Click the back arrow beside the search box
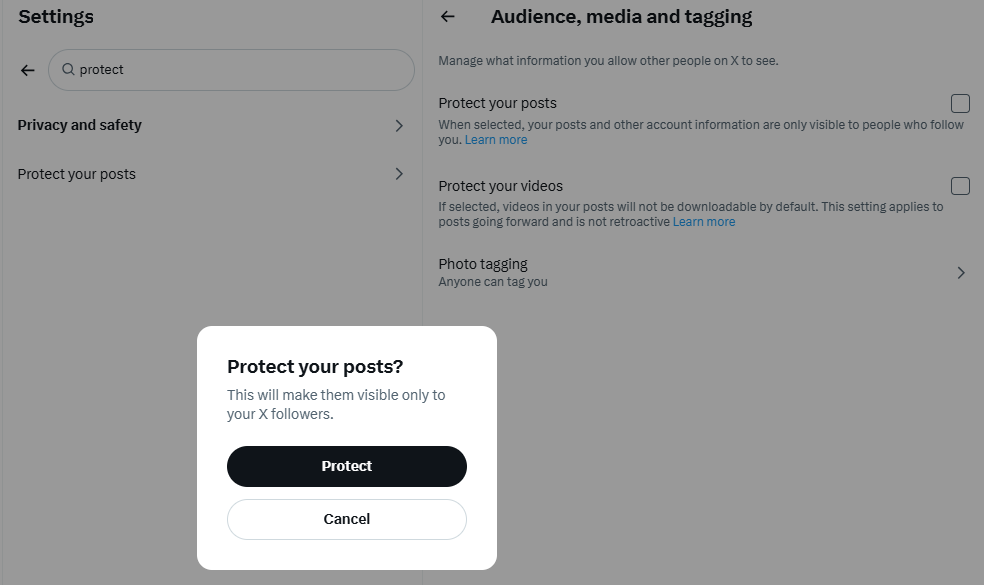This screenshot has width=984, height=585. (x=27, y=70)
